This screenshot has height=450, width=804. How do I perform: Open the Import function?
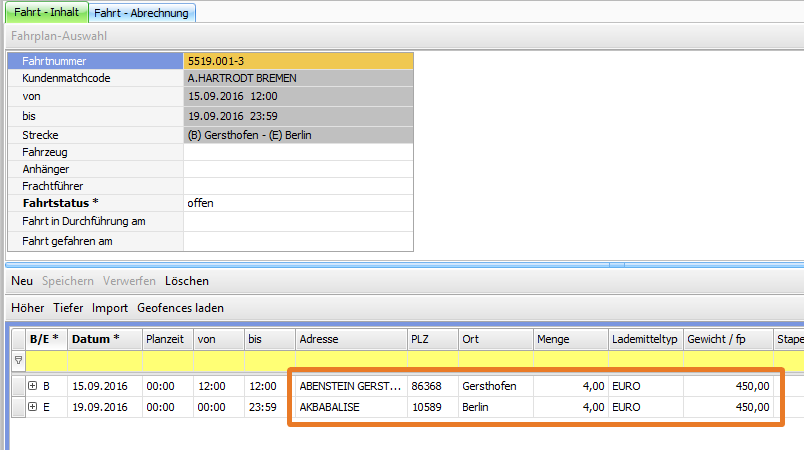click(110, 308)
